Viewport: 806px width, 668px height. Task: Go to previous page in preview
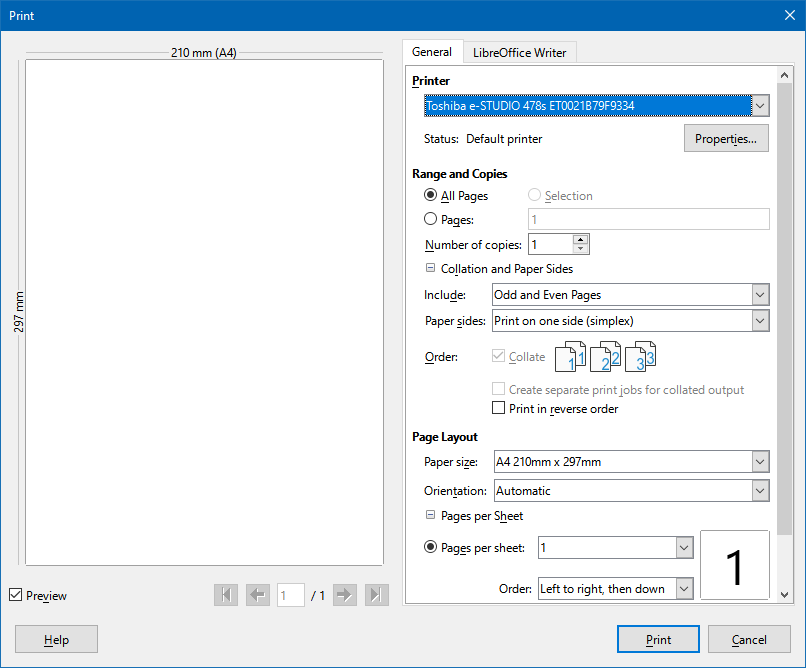click(258, 595)
